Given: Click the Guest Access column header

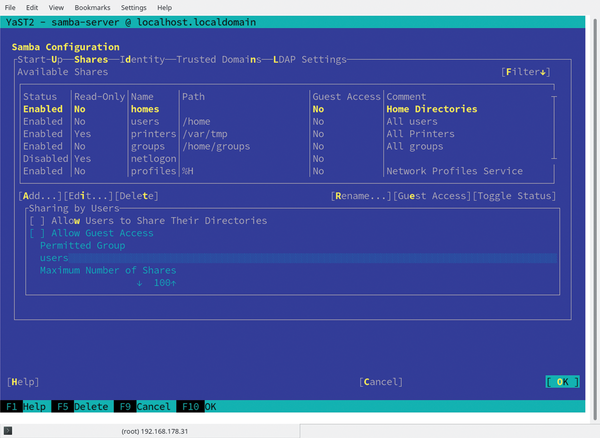Looking at the screenshot, I should click(346, 97).
